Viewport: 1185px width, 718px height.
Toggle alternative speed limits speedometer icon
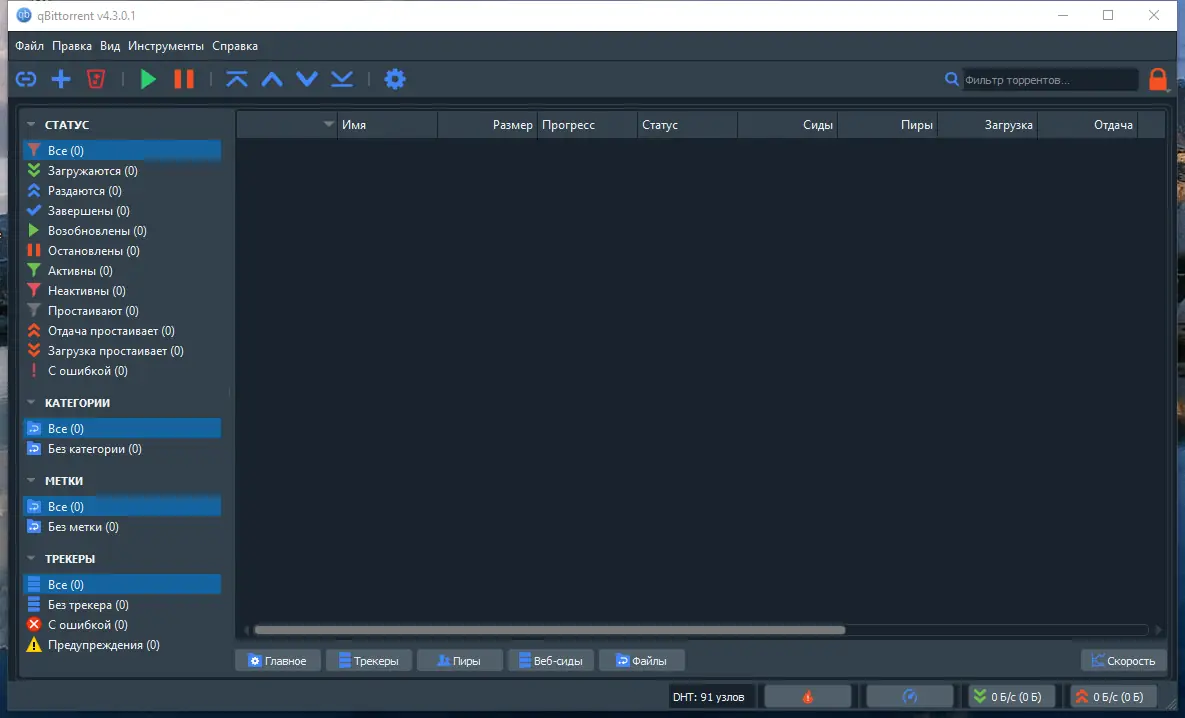(909, 697)
